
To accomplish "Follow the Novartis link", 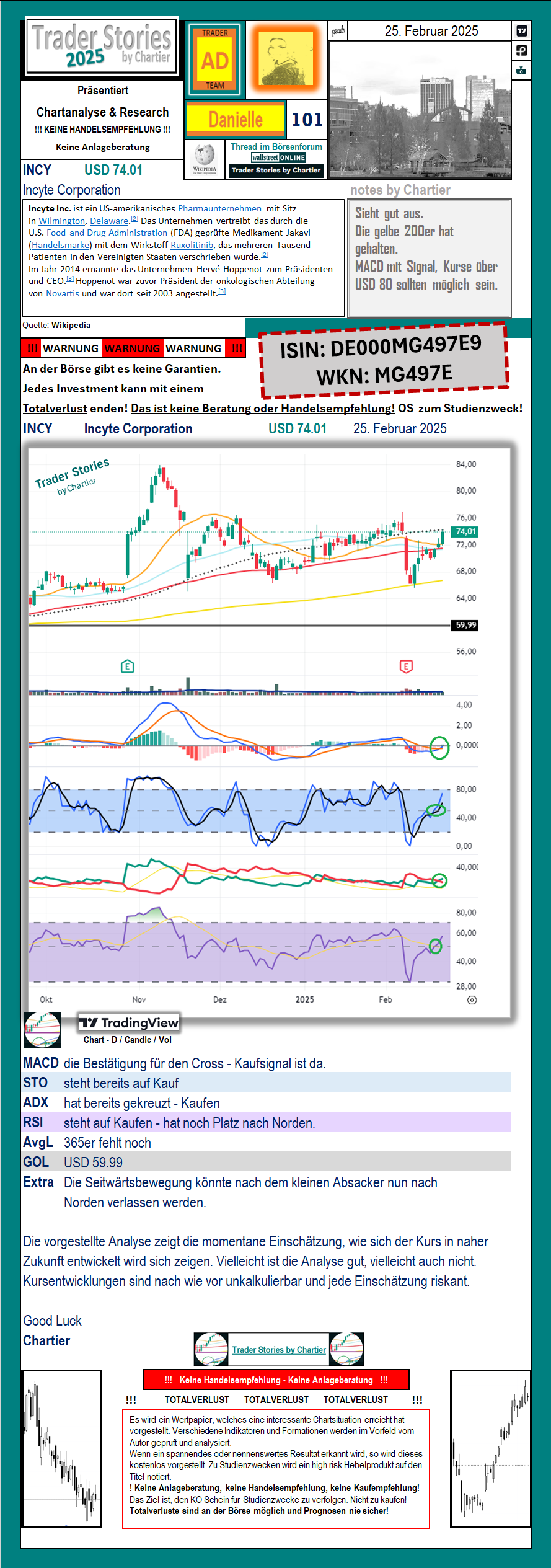I will [63, 293].
